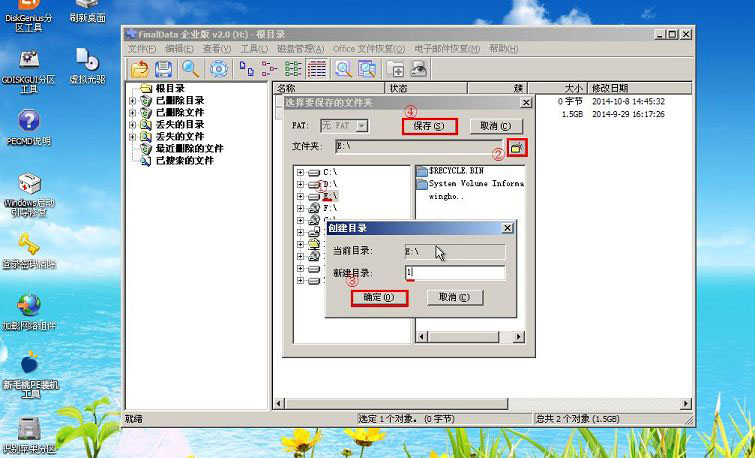Click 取消(C) in the 创建目录 dialog

[455, 298]
